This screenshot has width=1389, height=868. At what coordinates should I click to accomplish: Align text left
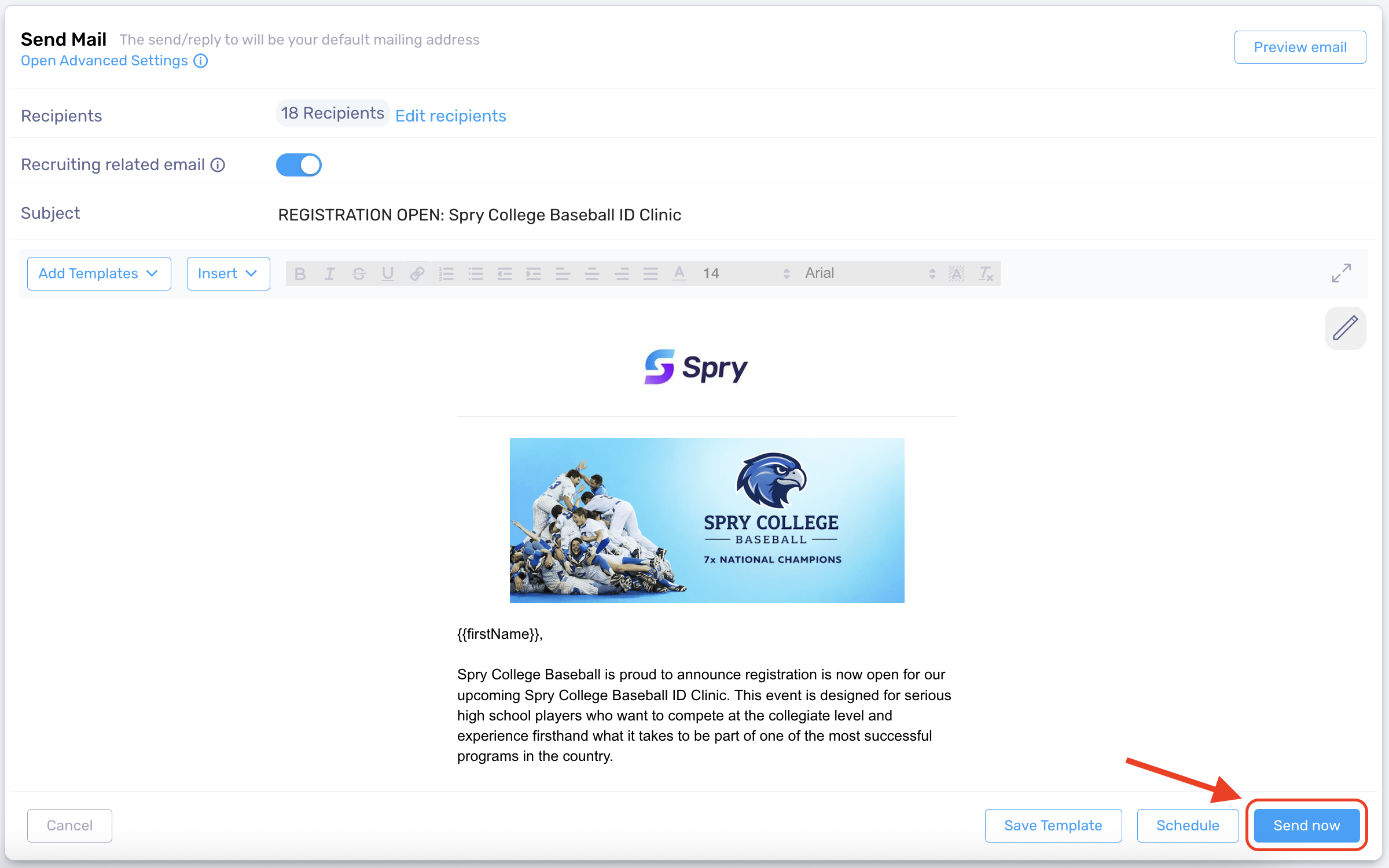click(x=563, y=274)
